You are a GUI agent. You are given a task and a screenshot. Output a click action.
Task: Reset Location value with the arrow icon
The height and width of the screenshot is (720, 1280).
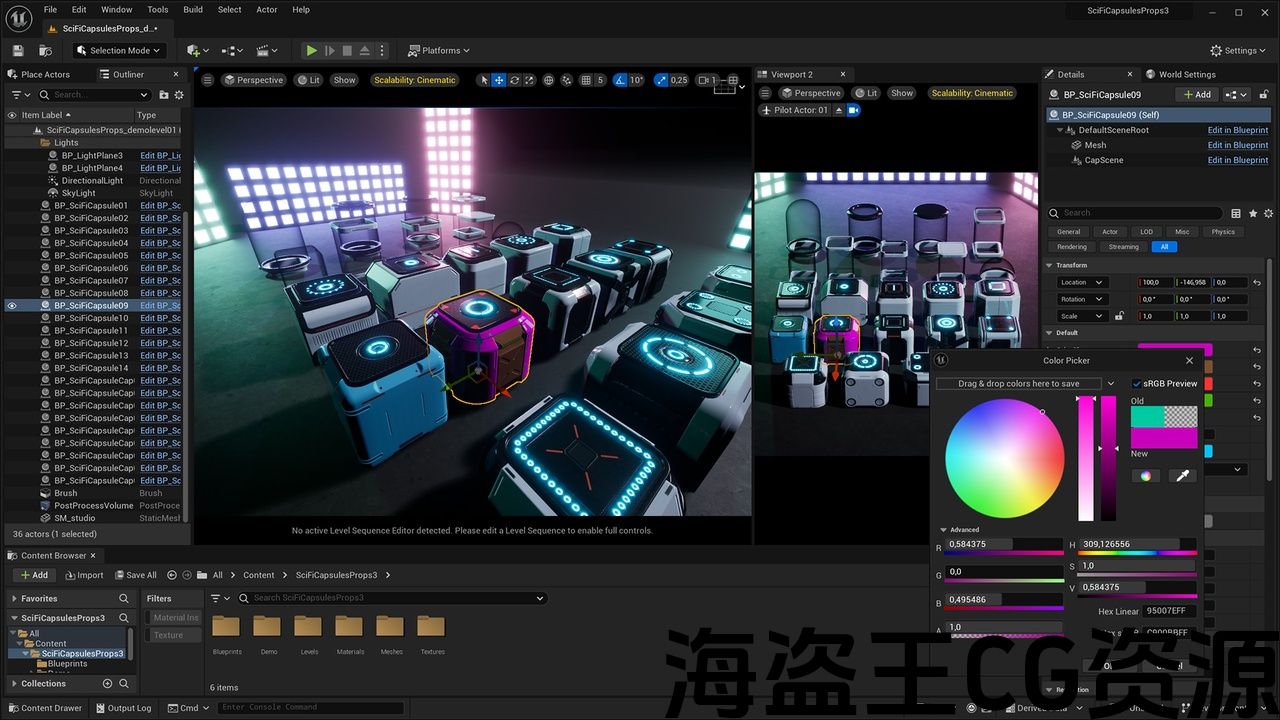click(x=1257, y=282)
